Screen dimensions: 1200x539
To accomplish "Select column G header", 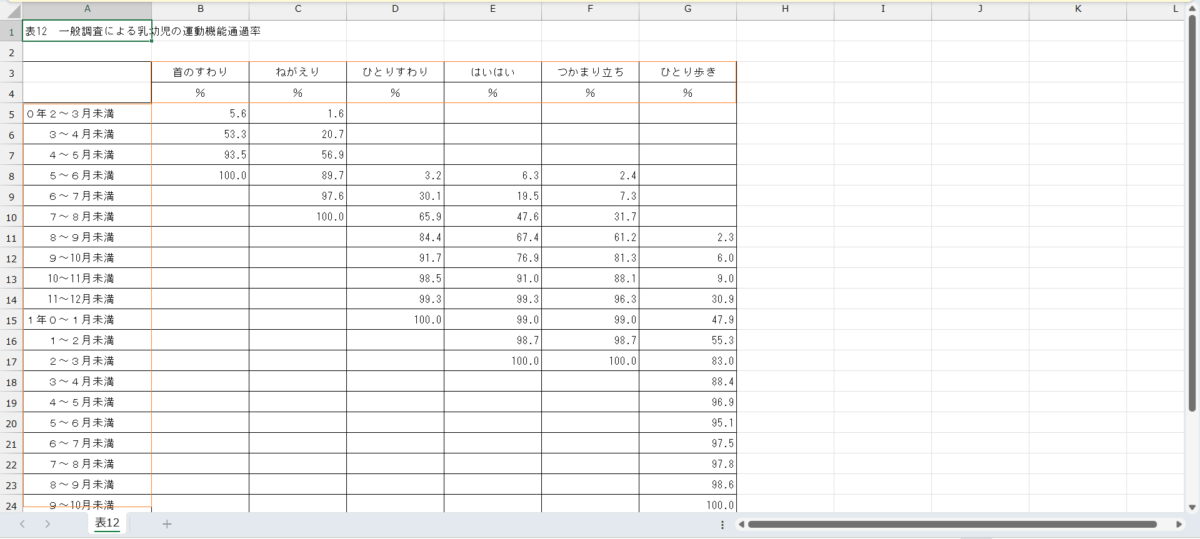I will tap(687, 9).
